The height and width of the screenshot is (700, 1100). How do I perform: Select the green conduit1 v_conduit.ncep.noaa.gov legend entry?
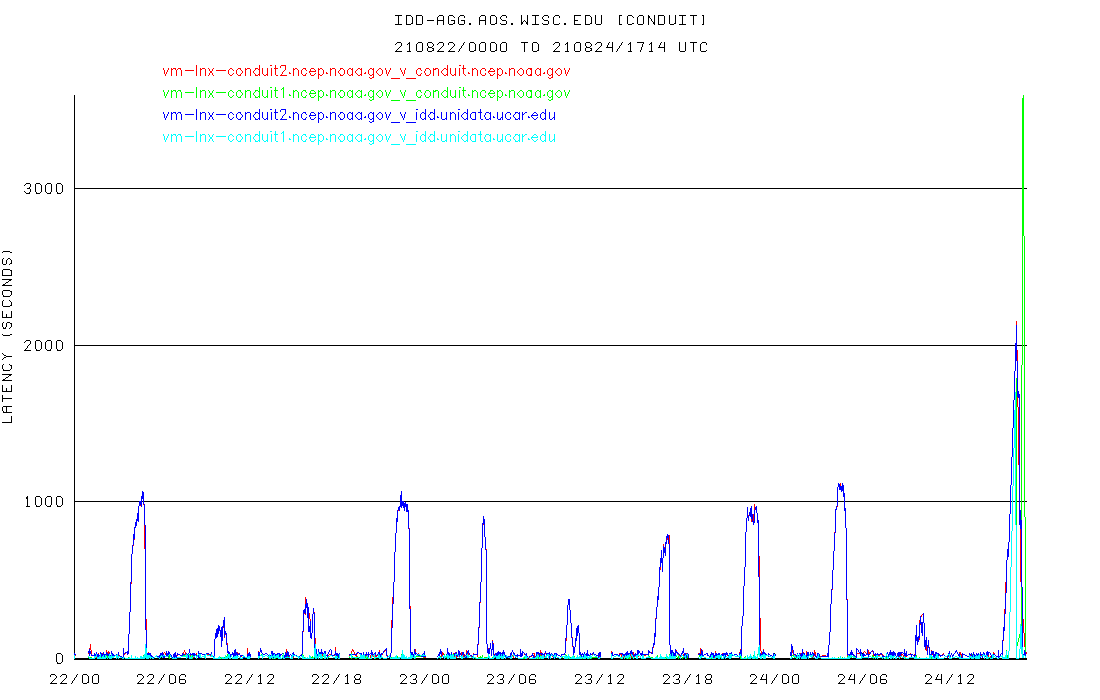(x=366, y=93)
